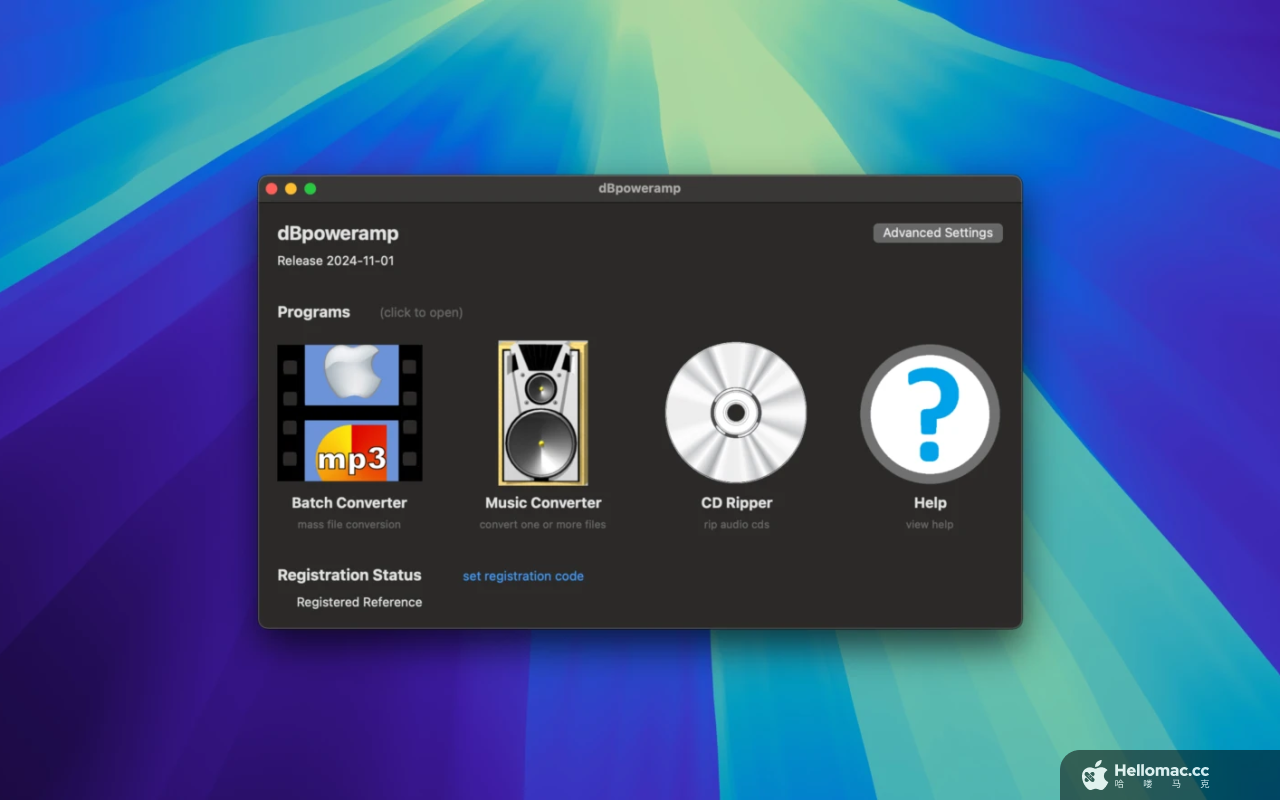Click the Programs heading
This screenshot has height=800, width=1280.
314,312
